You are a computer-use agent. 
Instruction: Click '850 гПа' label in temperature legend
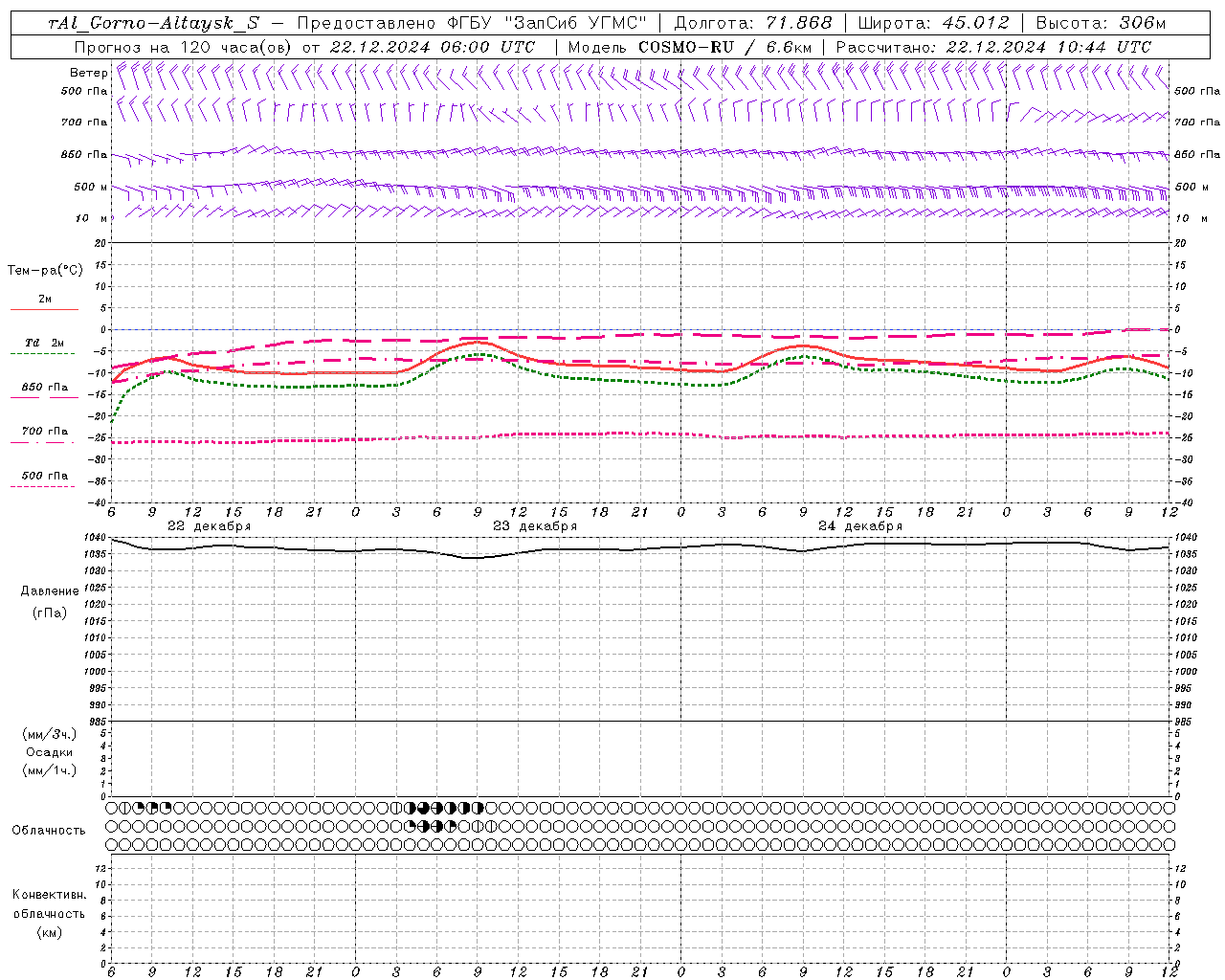point(45,388)
